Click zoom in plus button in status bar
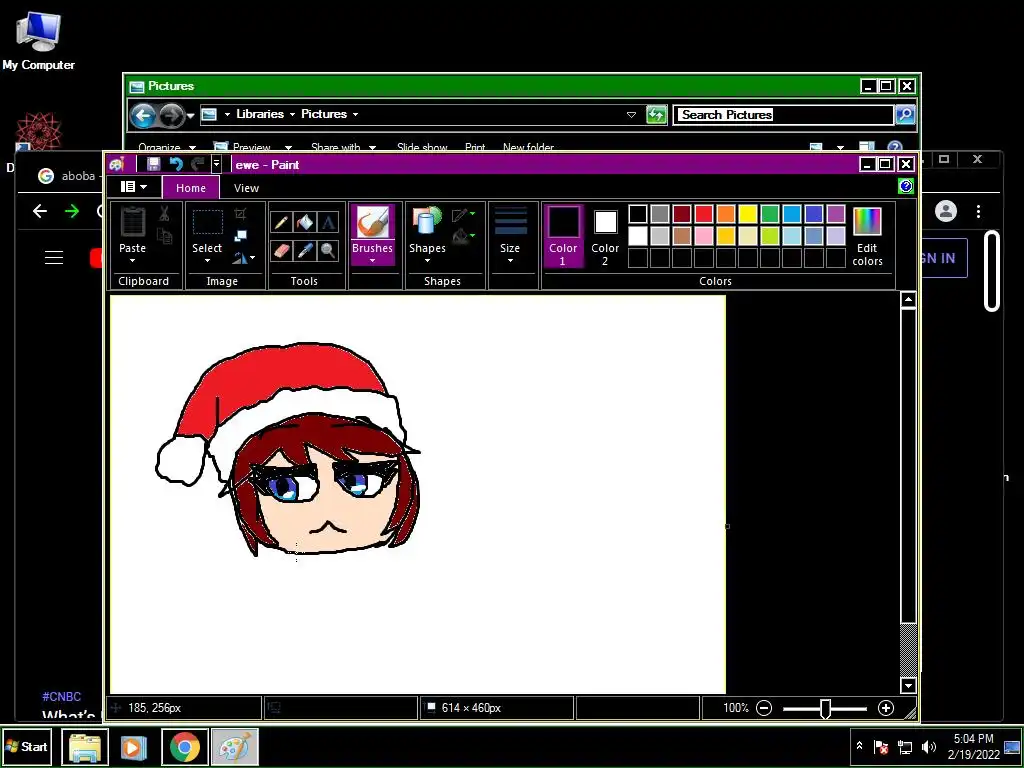Viewport: 1024px width, 768px height. [x=886, y=708]
